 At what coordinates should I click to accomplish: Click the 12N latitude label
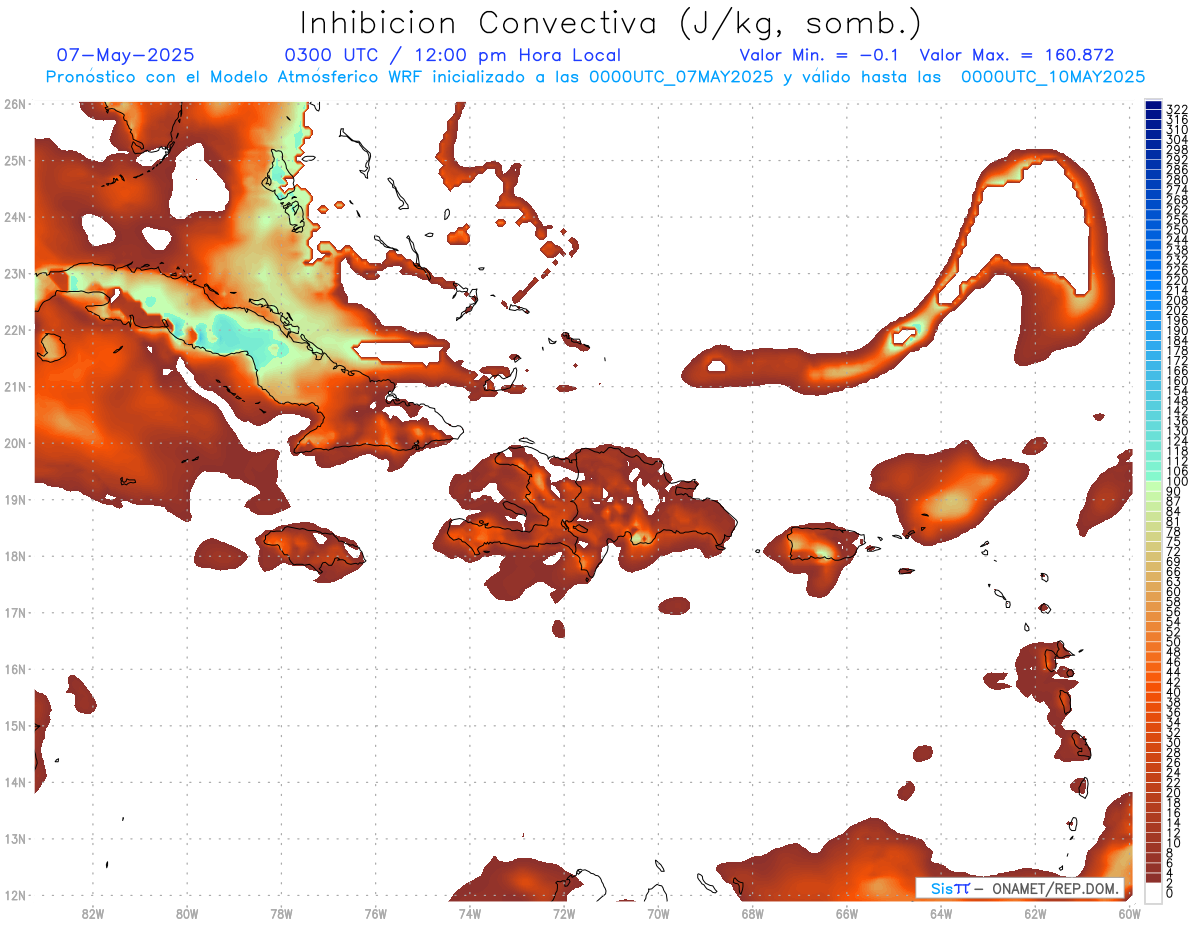15,895
